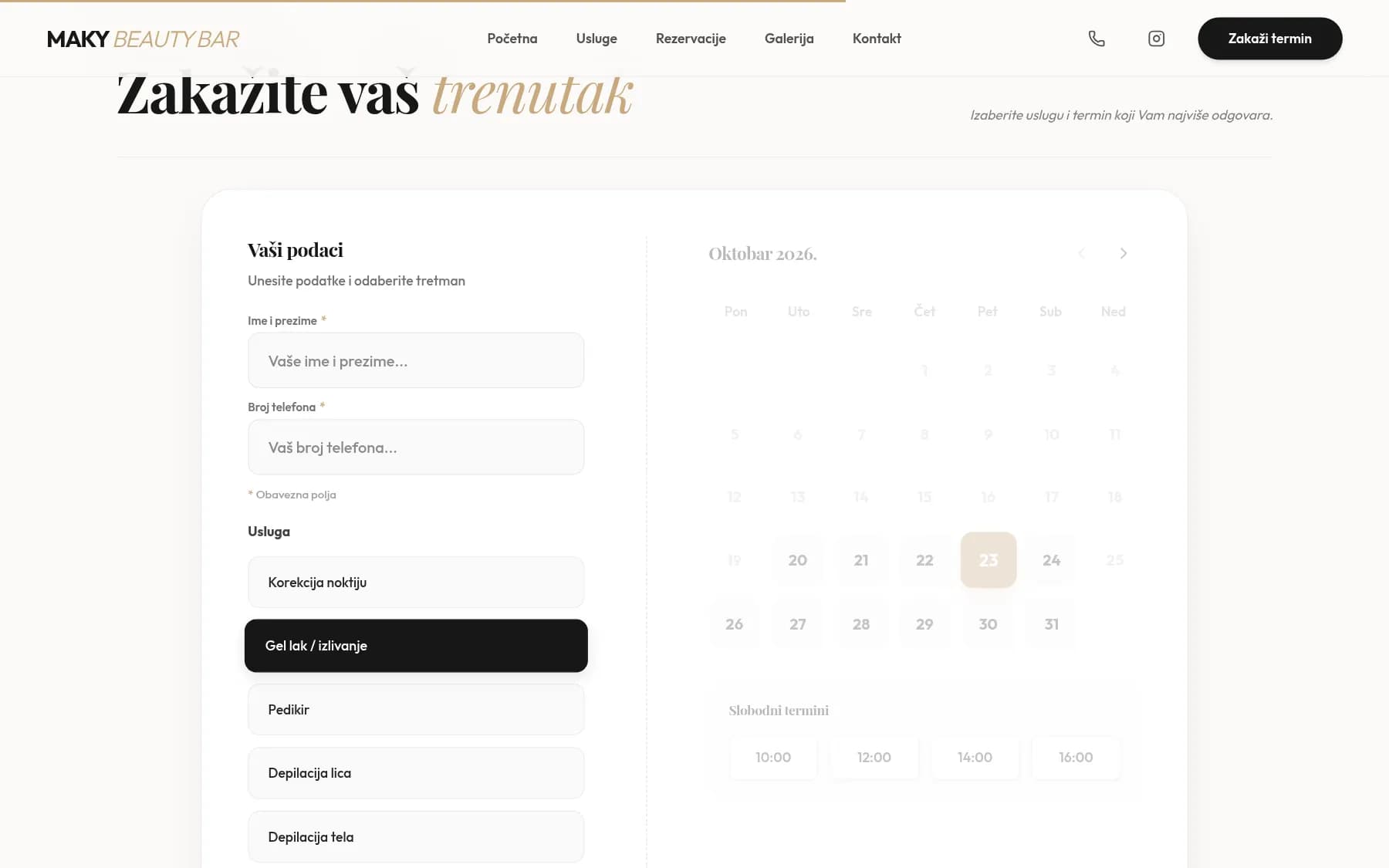Pick October 28 in calendar

(861, 624)
